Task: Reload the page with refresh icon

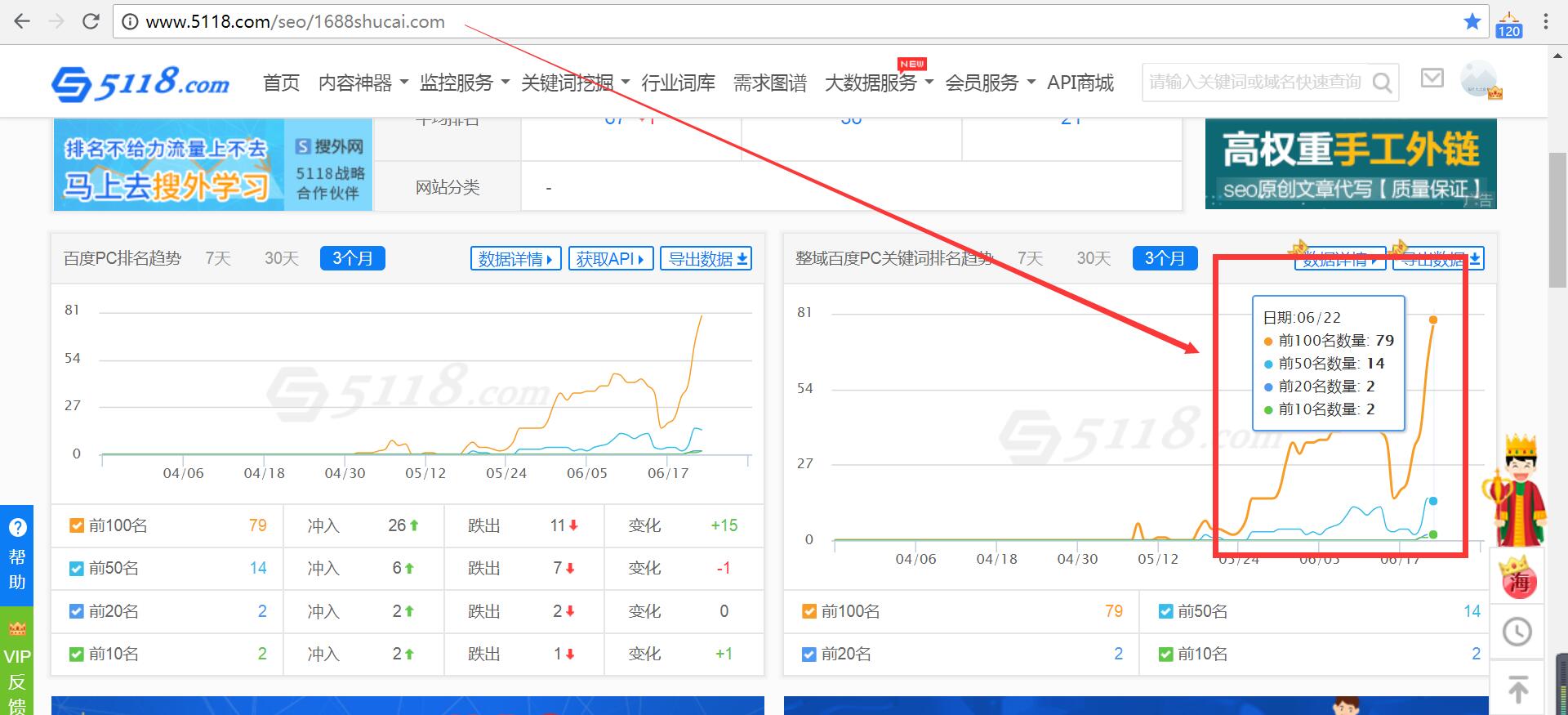Action: 91,21
